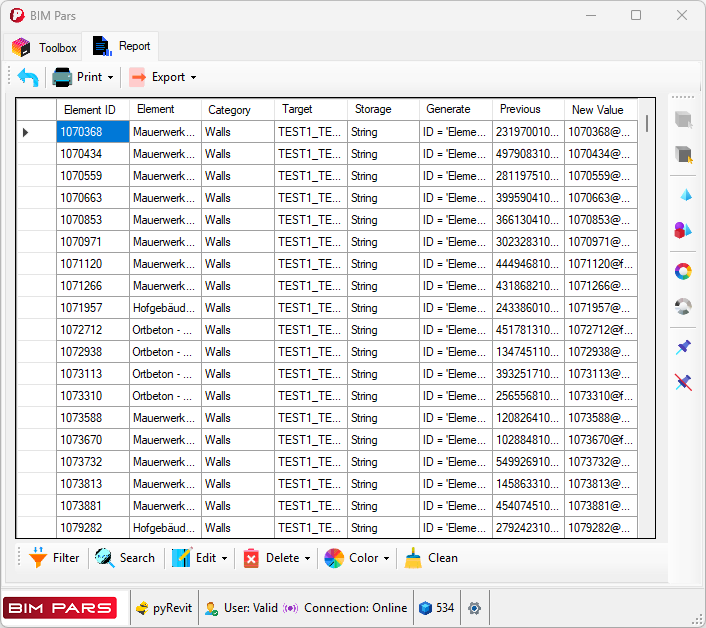Open the Print dropdown arrow
This screenshot has width=706, height=628.
tap(110, 77)
